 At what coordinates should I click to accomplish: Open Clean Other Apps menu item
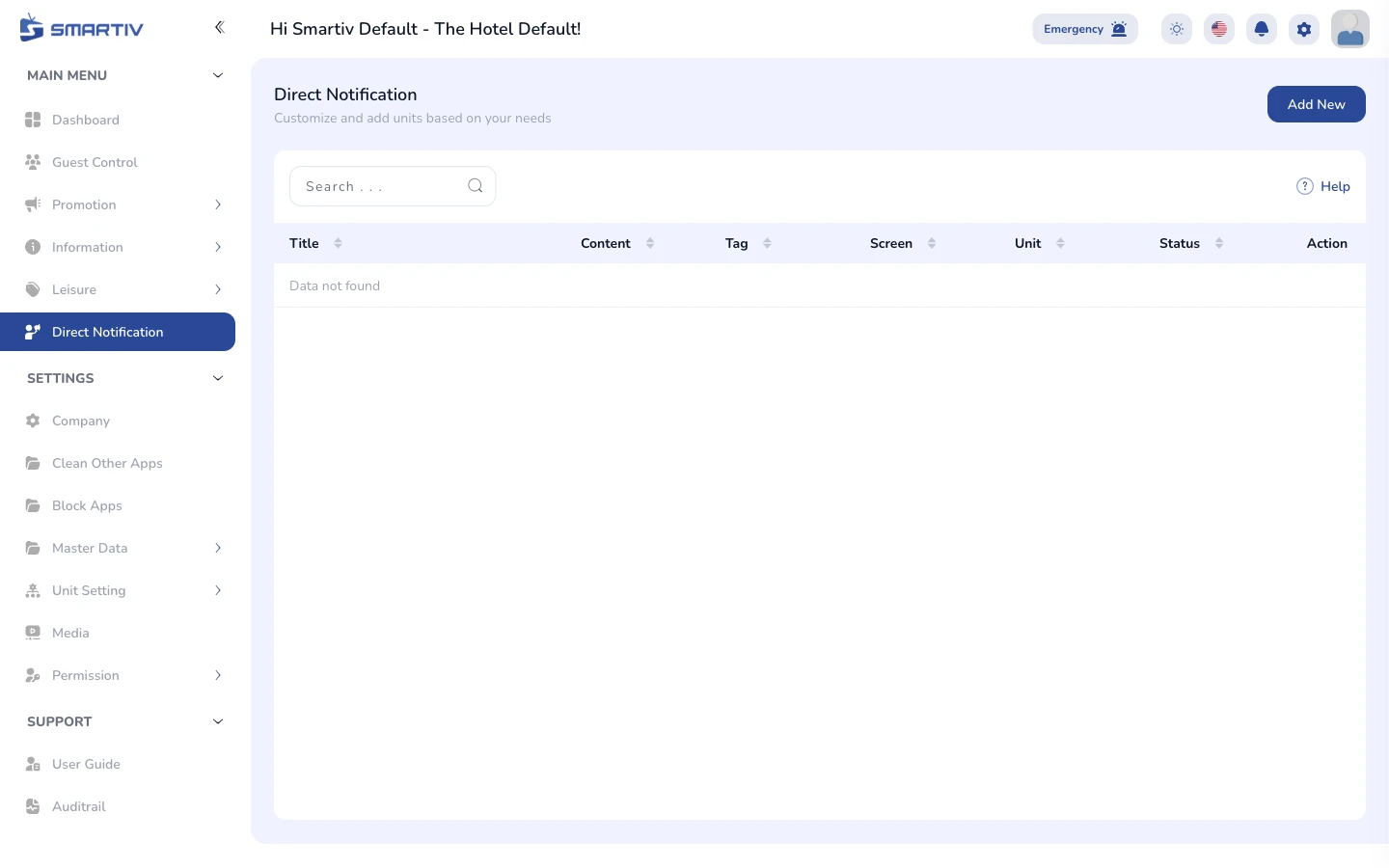118,463
